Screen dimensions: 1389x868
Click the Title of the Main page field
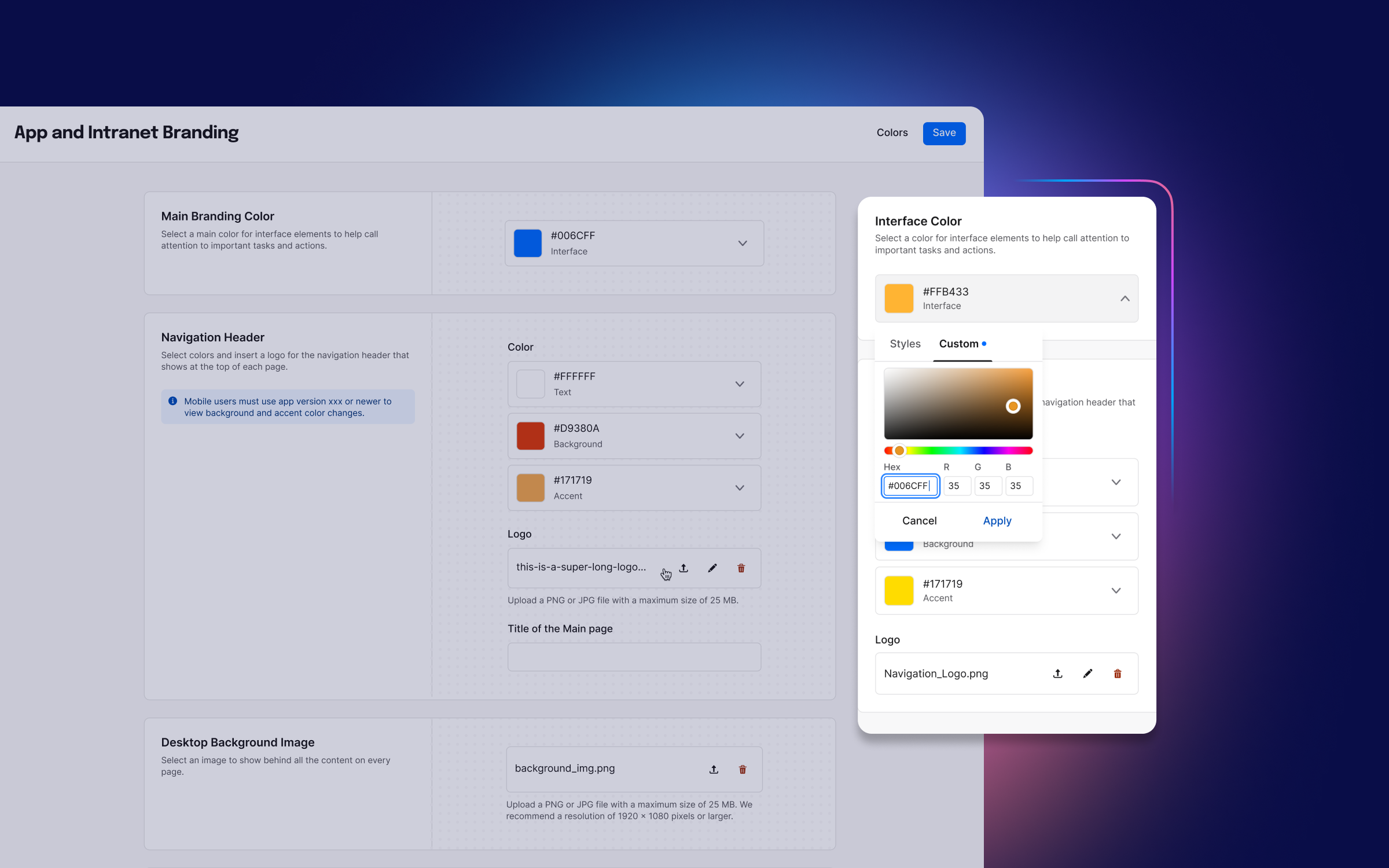pos(634,657)
